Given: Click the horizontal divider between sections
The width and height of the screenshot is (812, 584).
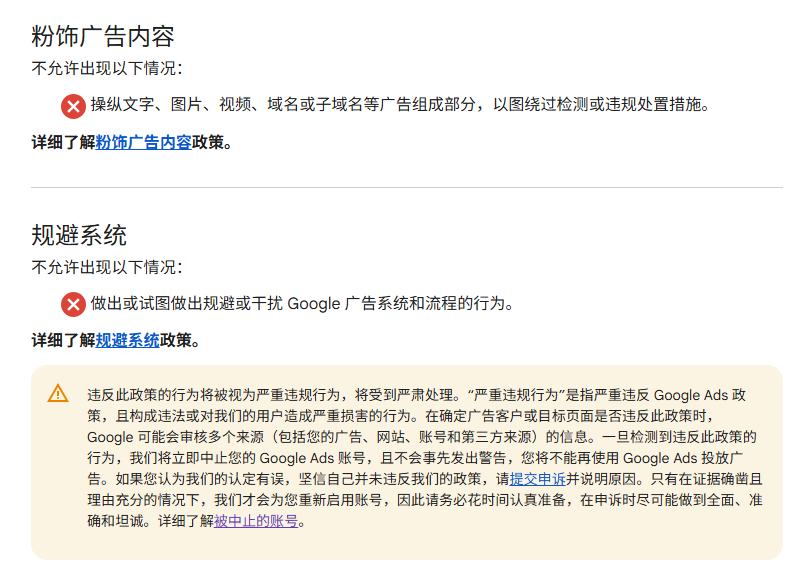Looking at the screenshot, I should [407, 187].
